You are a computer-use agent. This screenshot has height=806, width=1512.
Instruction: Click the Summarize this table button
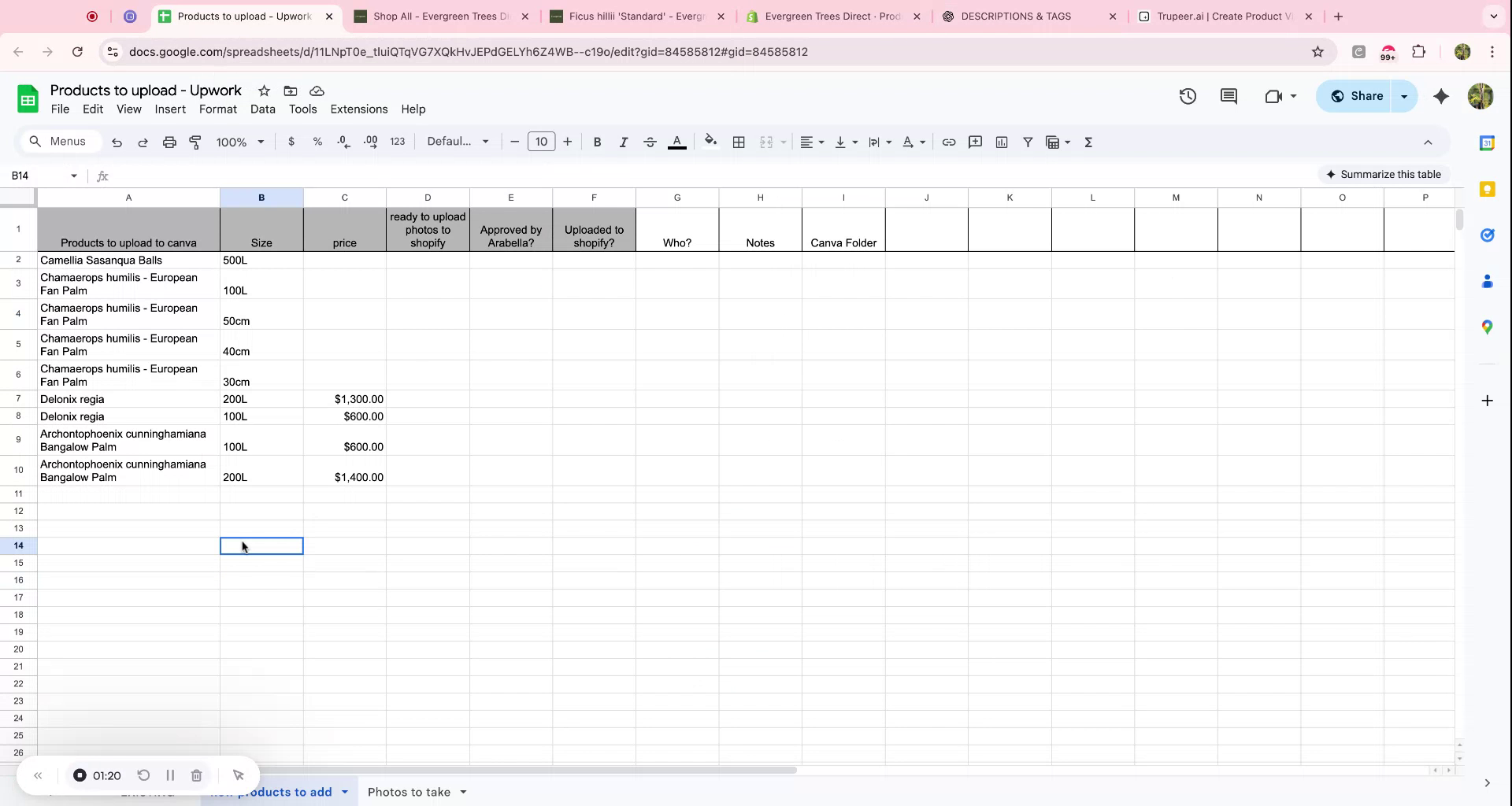[x=1384, y=174]
